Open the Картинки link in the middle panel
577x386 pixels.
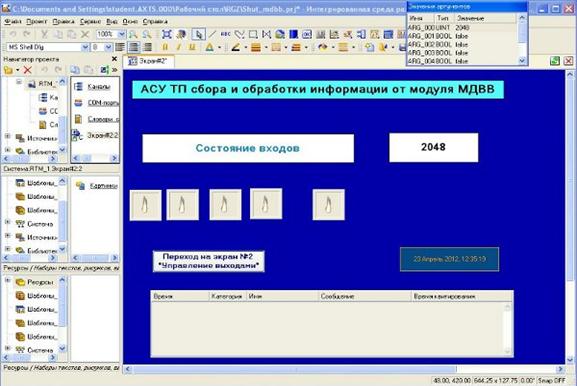pyautogui.click(x=103, y=185)
